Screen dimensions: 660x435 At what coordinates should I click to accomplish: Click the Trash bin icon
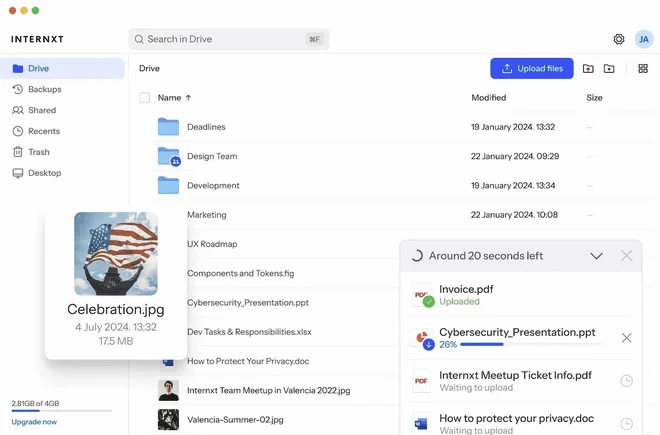pyautogui.click(x=18, y=152)
